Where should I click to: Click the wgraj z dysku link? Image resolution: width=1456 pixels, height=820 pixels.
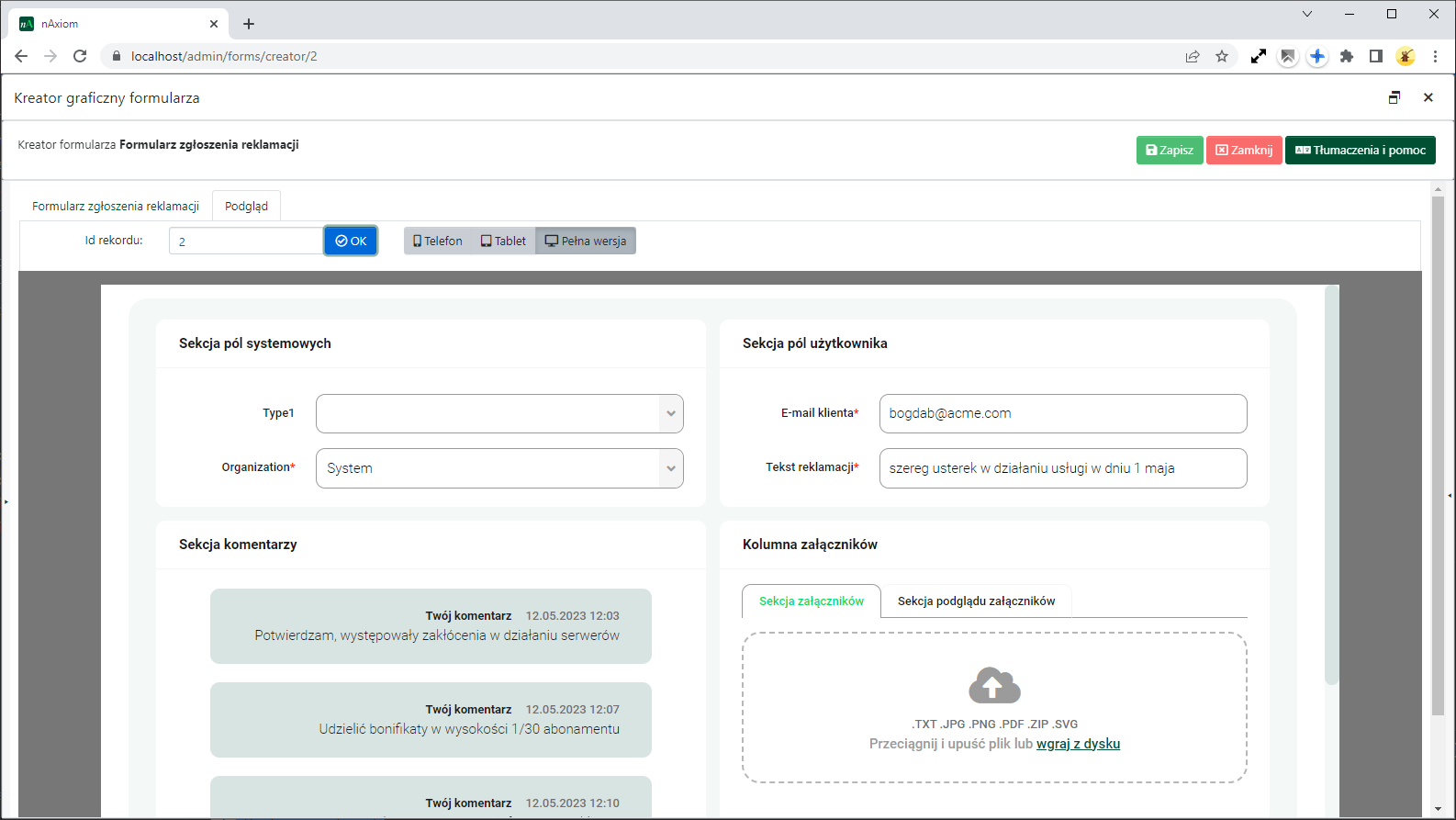1078,744
